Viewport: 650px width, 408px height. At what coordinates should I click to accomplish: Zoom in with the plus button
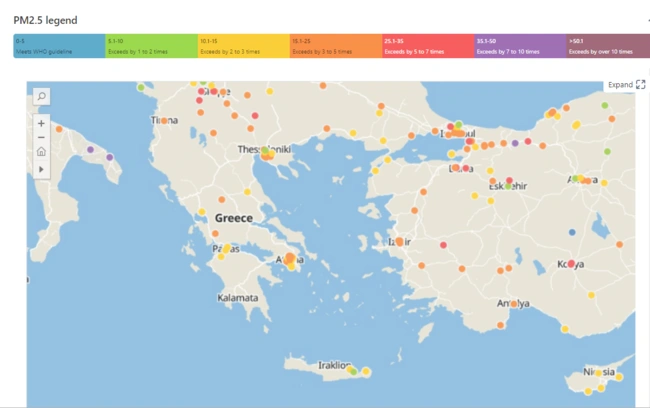coord(41,124)
